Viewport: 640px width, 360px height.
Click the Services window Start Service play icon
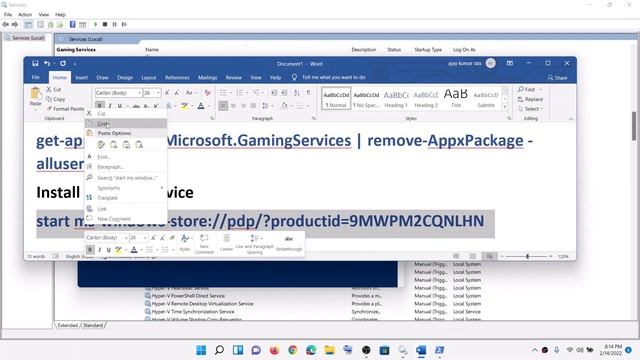point(96,24)
